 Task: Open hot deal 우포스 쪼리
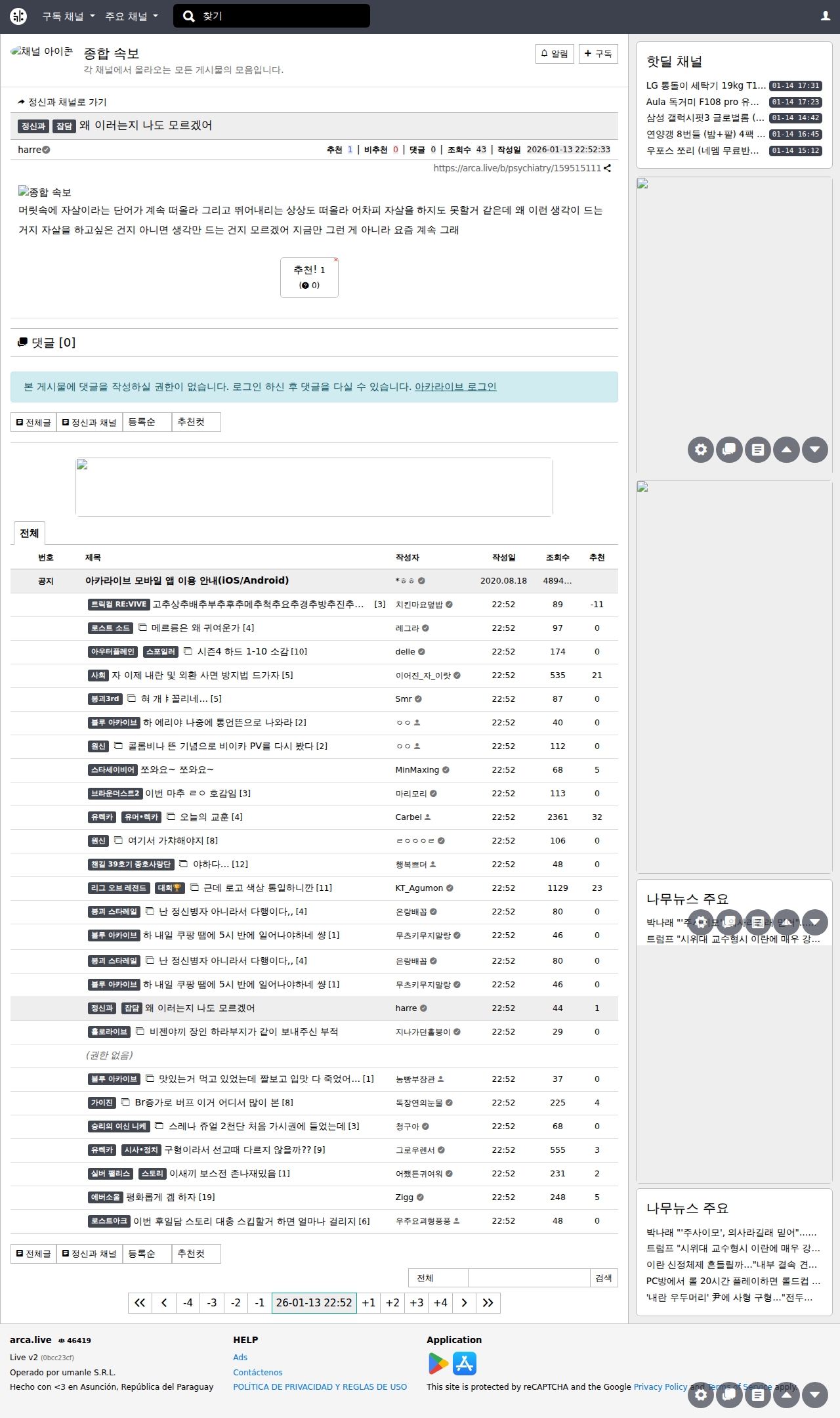tap(703, 150)
